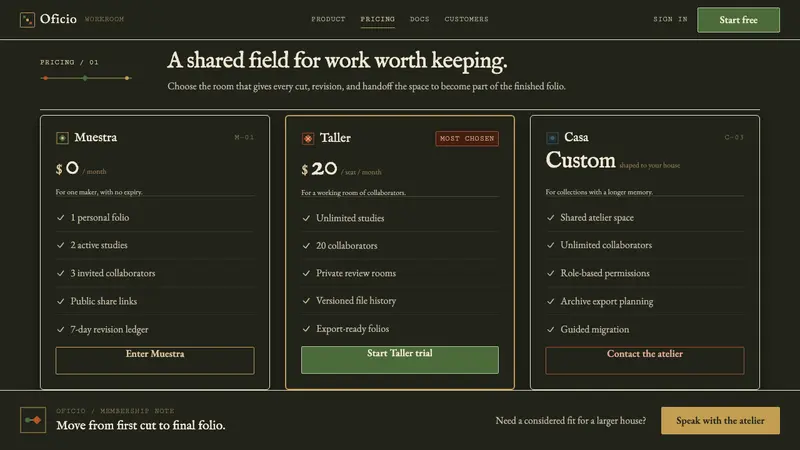Screen dimensions: 800x450
Task: Click checkmark beside 1 personal folio
Action: tap(61, 218)
